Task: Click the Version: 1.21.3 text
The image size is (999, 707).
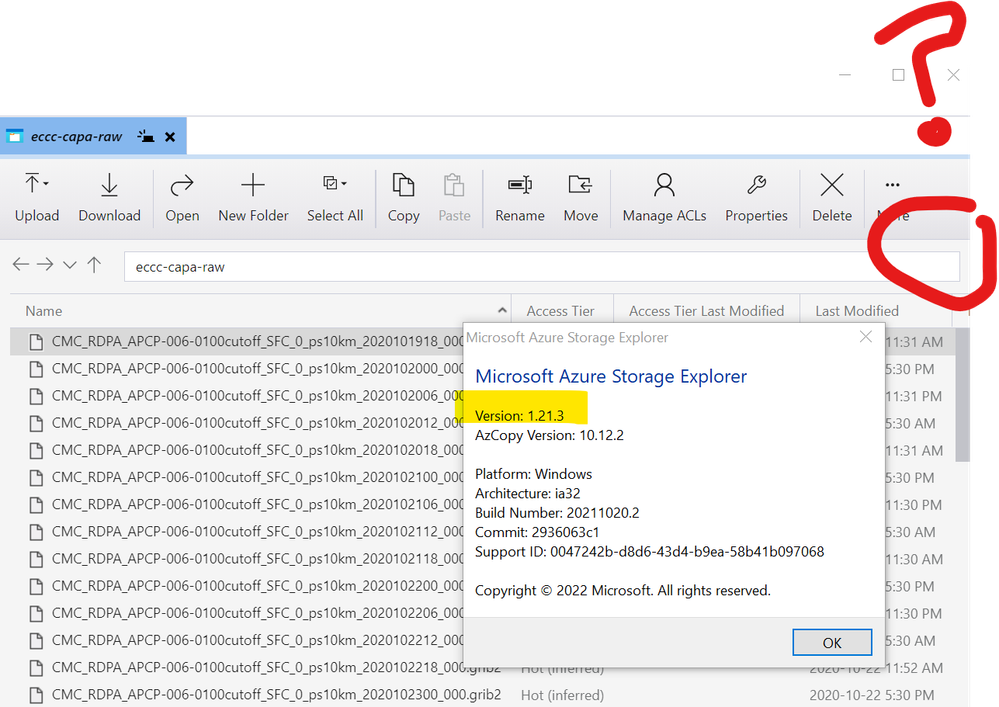Action: (519, 416)
